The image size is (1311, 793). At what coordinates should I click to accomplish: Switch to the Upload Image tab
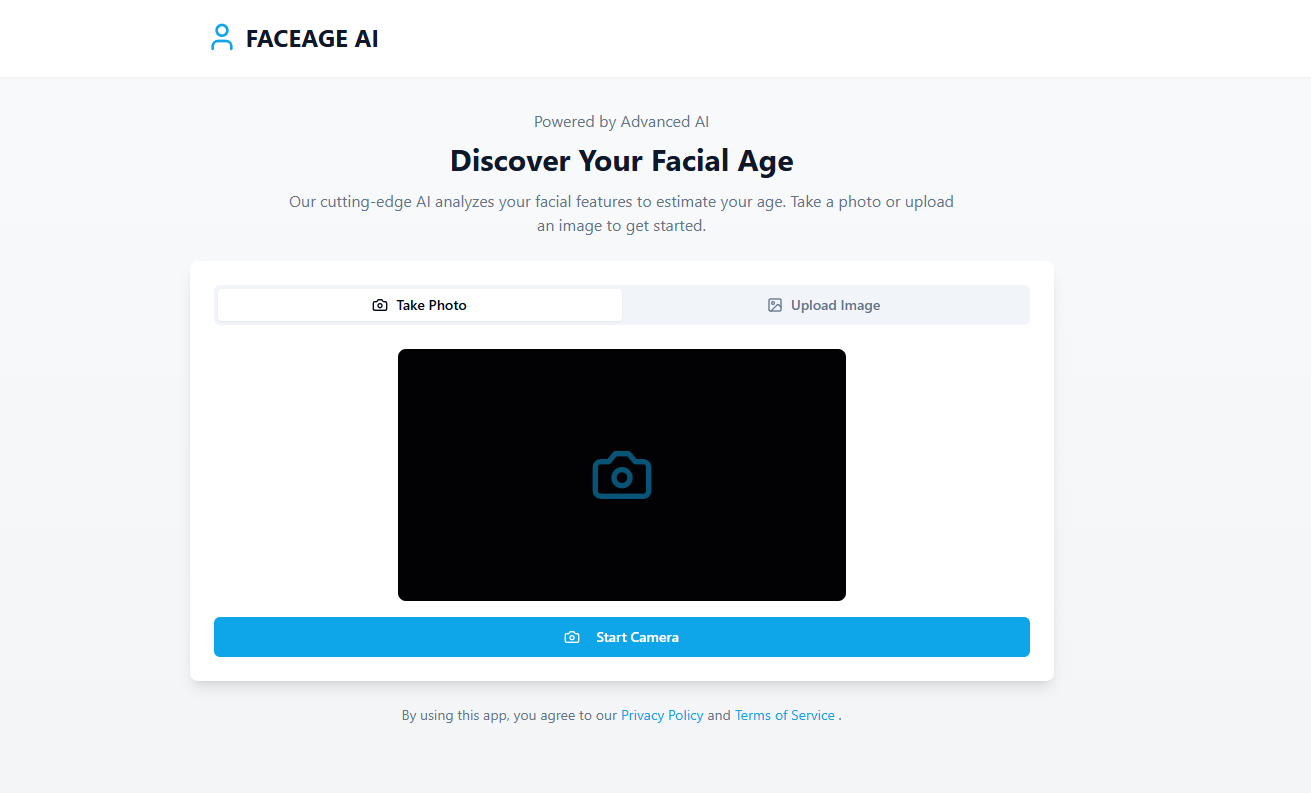point(824,305)
